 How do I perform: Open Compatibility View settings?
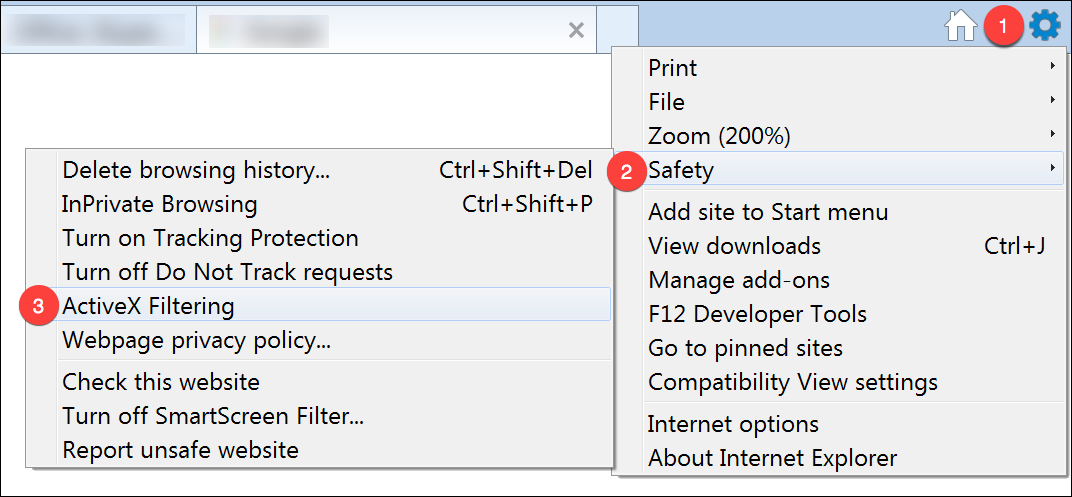793,382
